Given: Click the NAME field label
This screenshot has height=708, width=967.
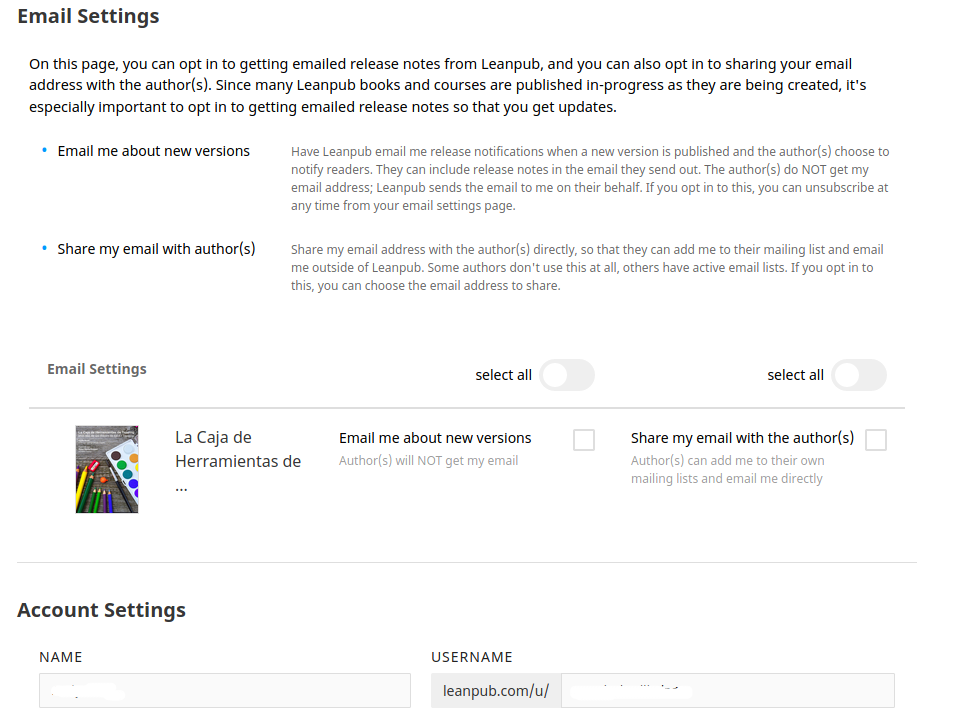Looking at the screenshot, I should (x=60, y=657).
